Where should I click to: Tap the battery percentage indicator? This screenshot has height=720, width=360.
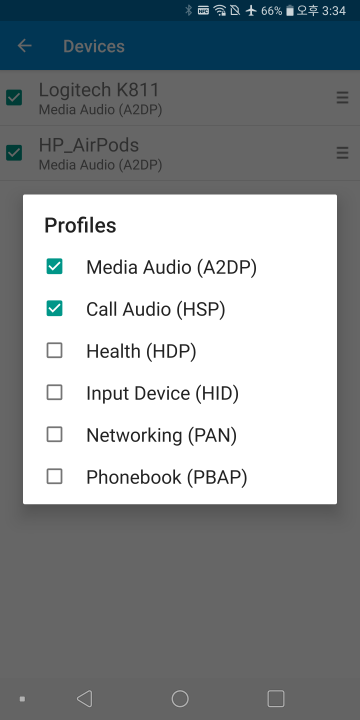tap(271, 11)
